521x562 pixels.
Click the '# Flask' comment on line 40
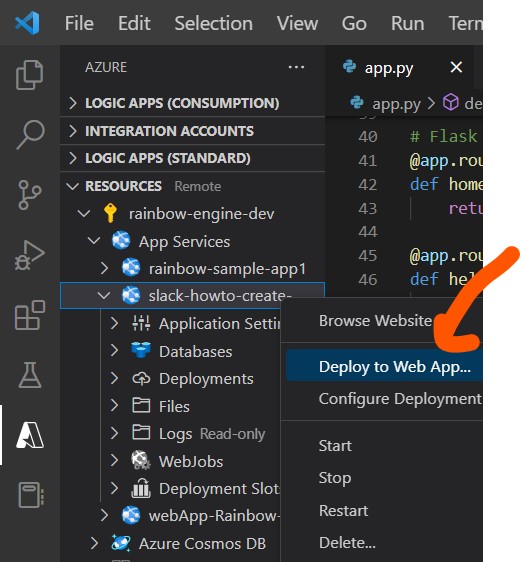(x=444, y=136)
